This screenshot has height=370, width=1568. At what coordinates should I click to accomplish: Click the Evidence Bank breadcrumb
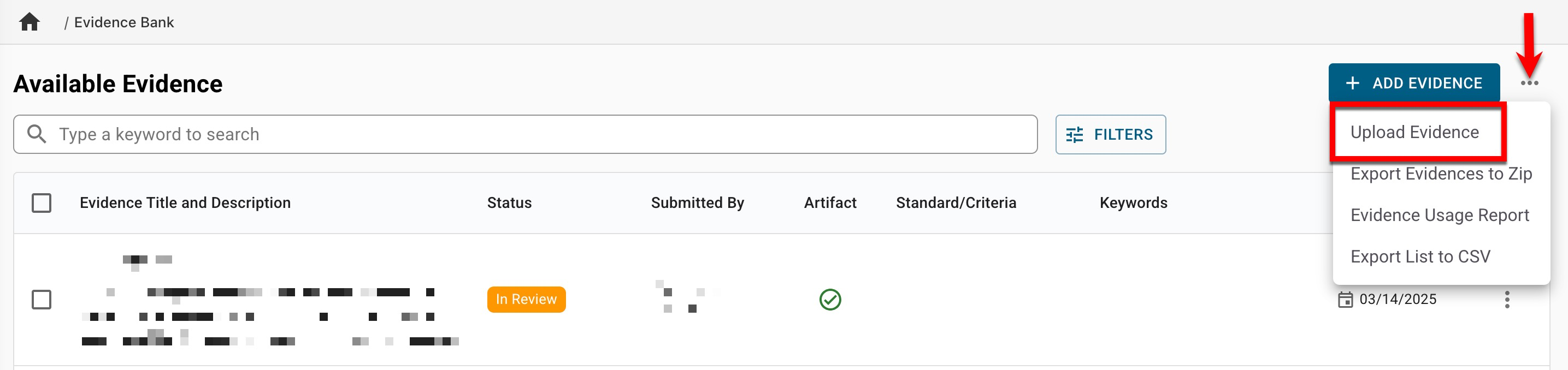[123, 22]
